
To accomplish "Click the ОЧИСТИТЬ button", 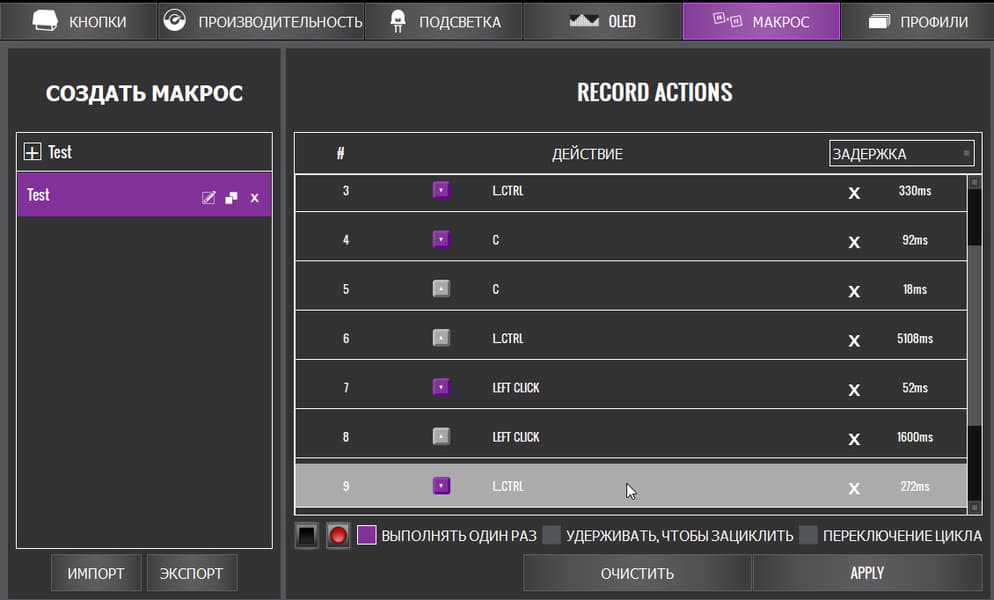I will tap(637, 573).
